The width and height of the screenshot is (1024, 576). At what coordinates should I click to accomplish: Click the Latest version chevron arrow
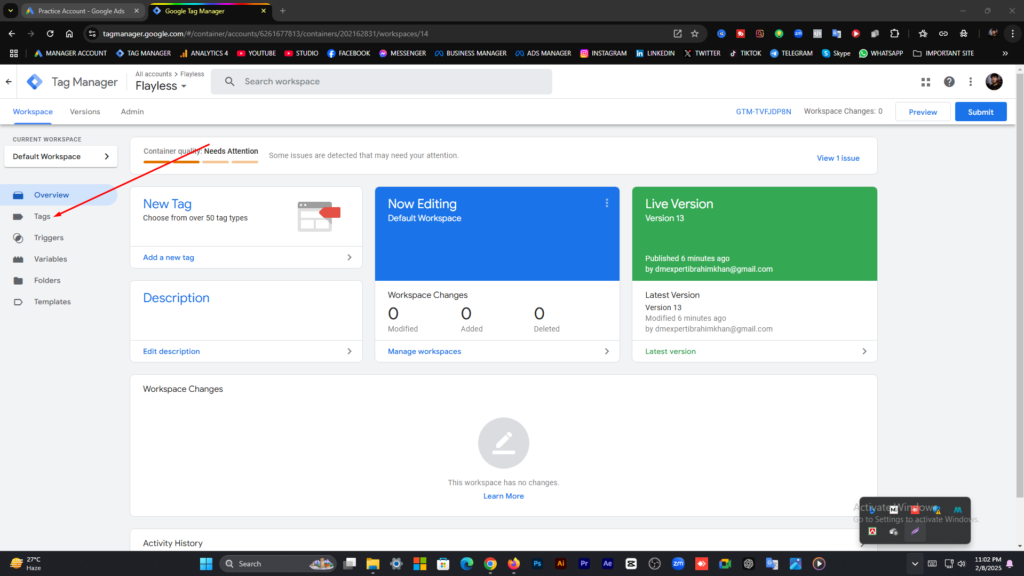(x=864, y=351)
